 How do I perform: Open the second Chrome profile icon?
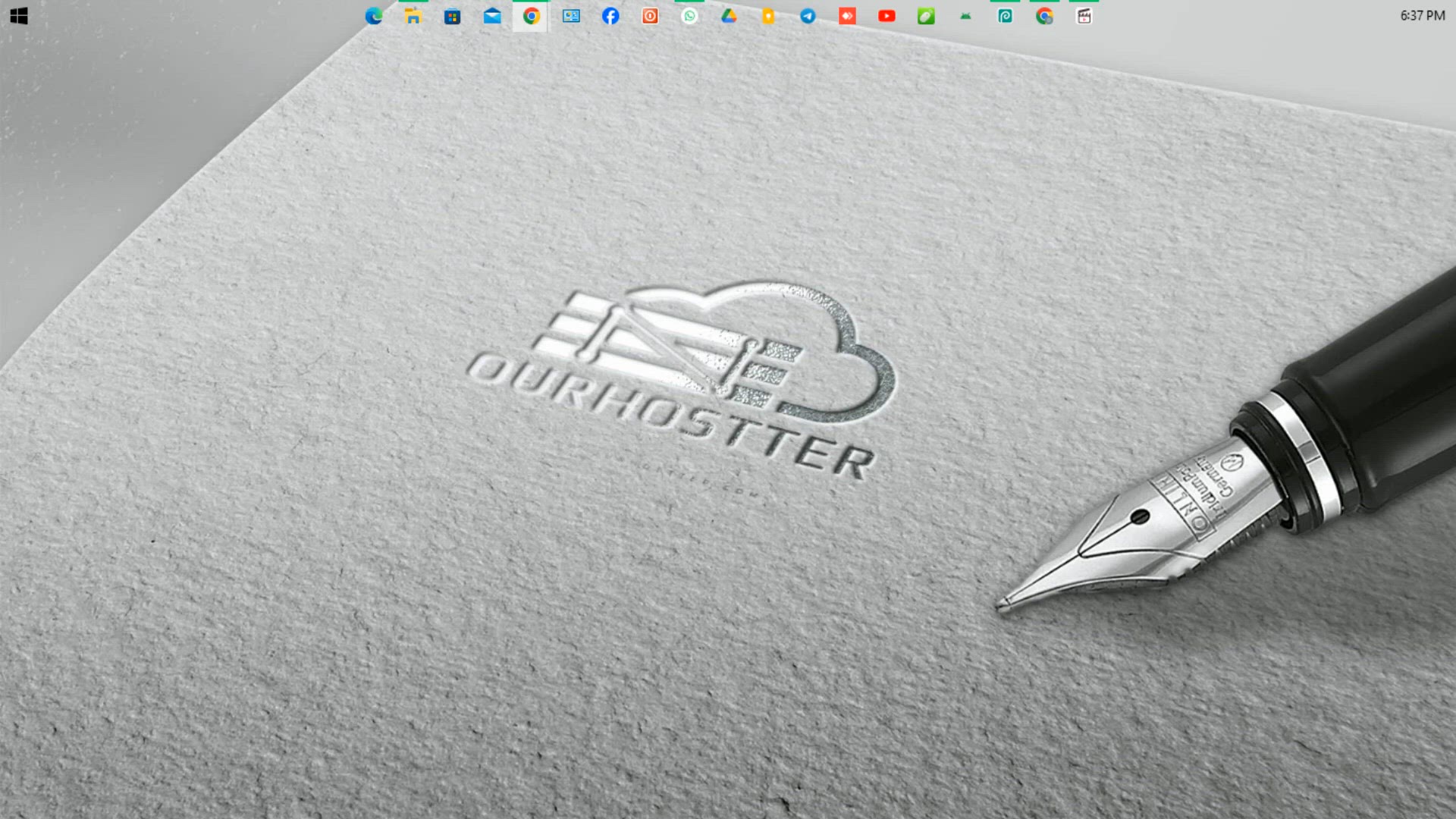pos(1044,16)
